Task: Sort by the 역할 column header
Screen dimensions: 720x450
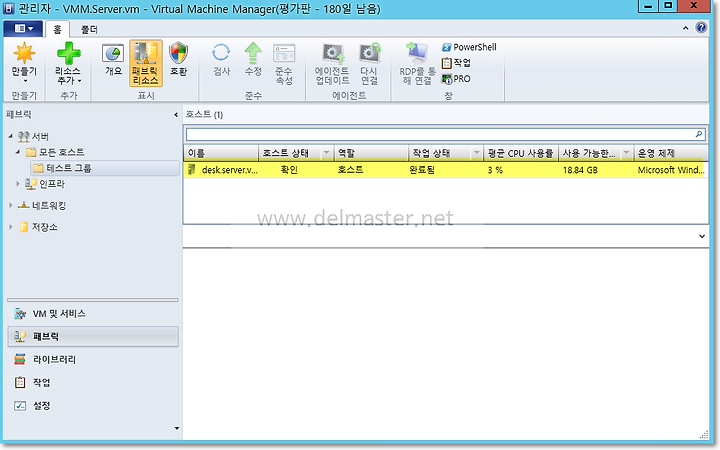Action: pos(371,153)
